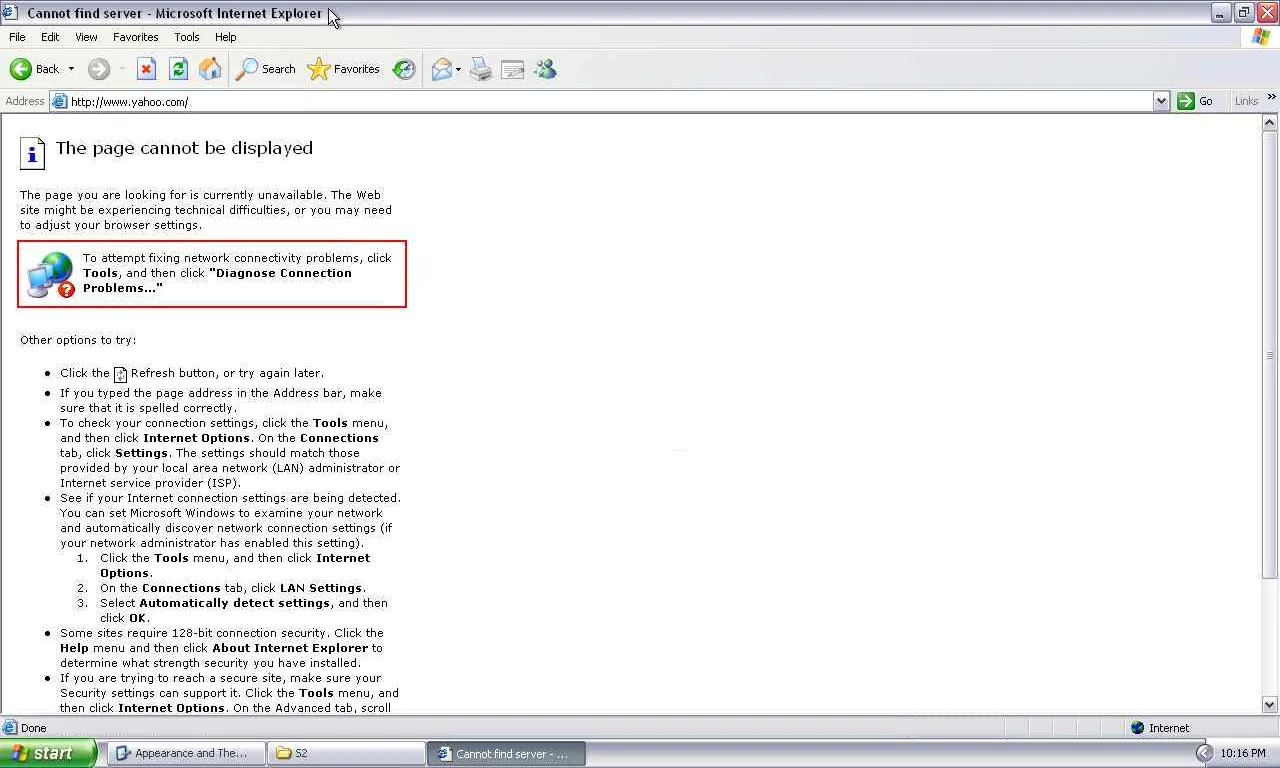Click the vertical scrollbar thumb
Screen dimensions: 1280x768
1270,354
